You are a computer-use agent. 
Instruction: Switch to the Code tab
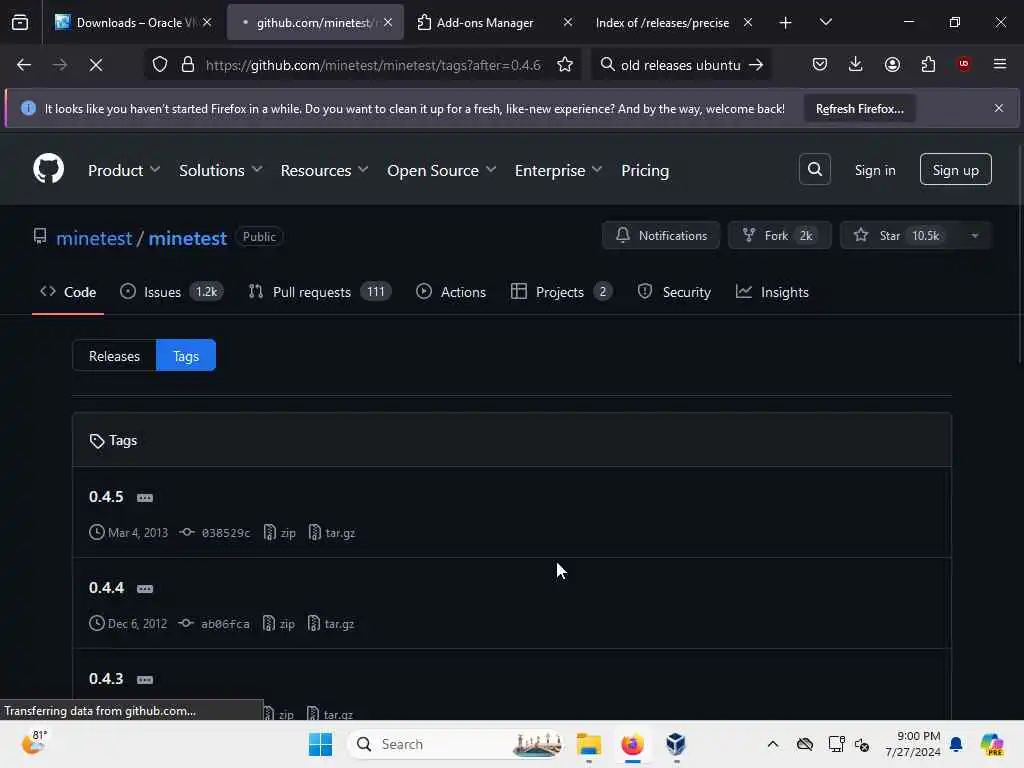point(68,292)
